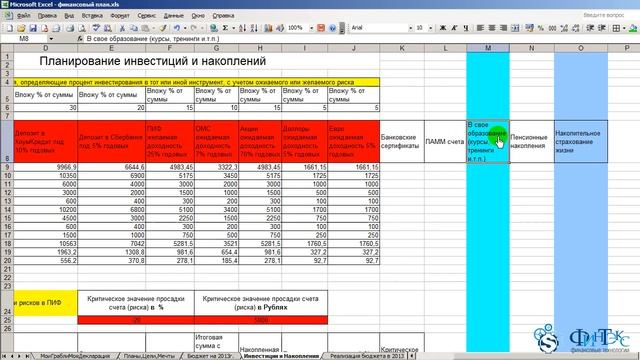Merge and center cells

tap(515, 28)
